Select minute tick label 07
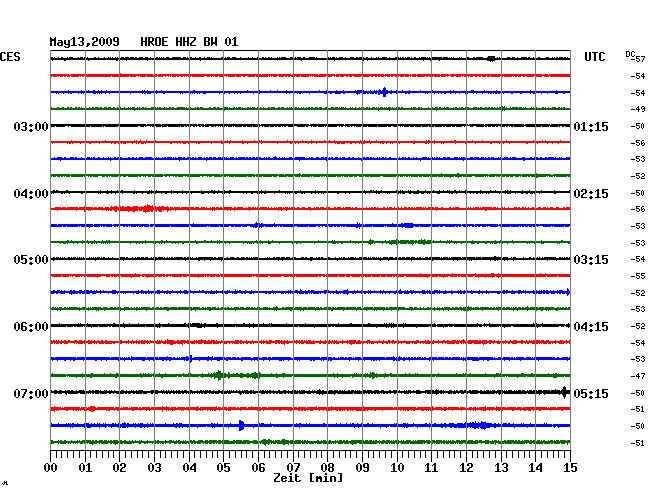The width and height of the screenshot is (650, 494). pos(293,467)
